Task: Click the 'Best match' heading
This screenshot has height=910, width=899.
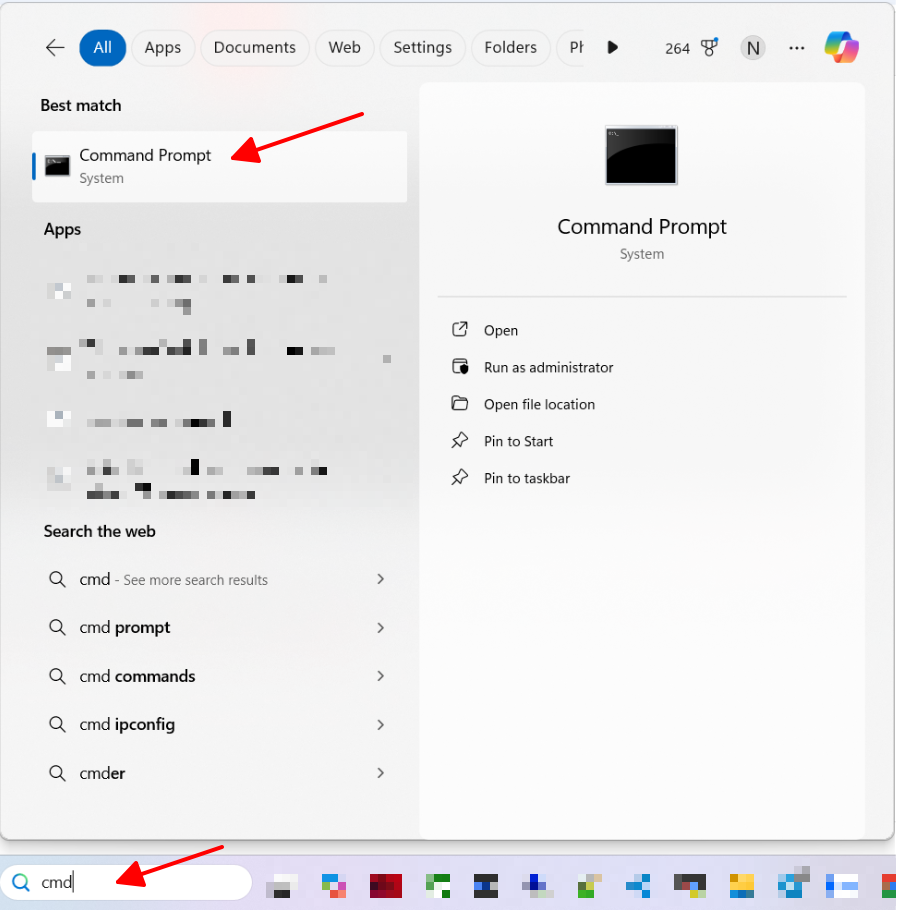Action: [x=81, y=106]
